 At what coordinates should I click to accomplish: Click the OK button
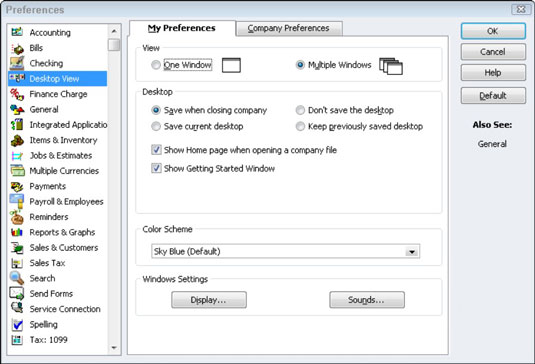[493, 31]
